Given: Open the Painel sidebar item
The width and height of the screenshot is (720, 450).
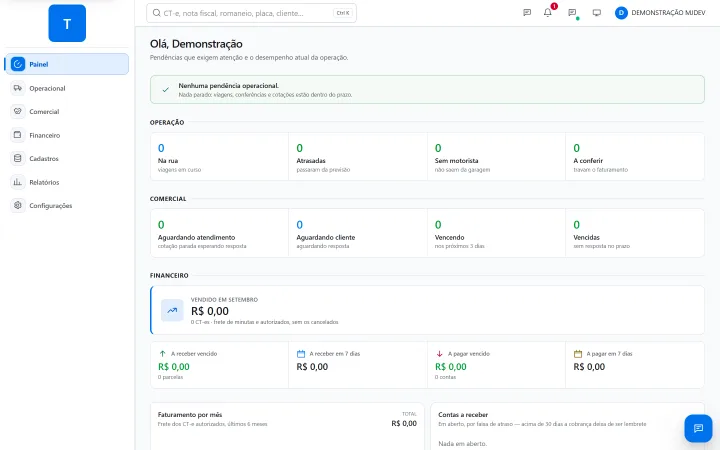Looking at the screenshot, I should [x=67, y=64].
